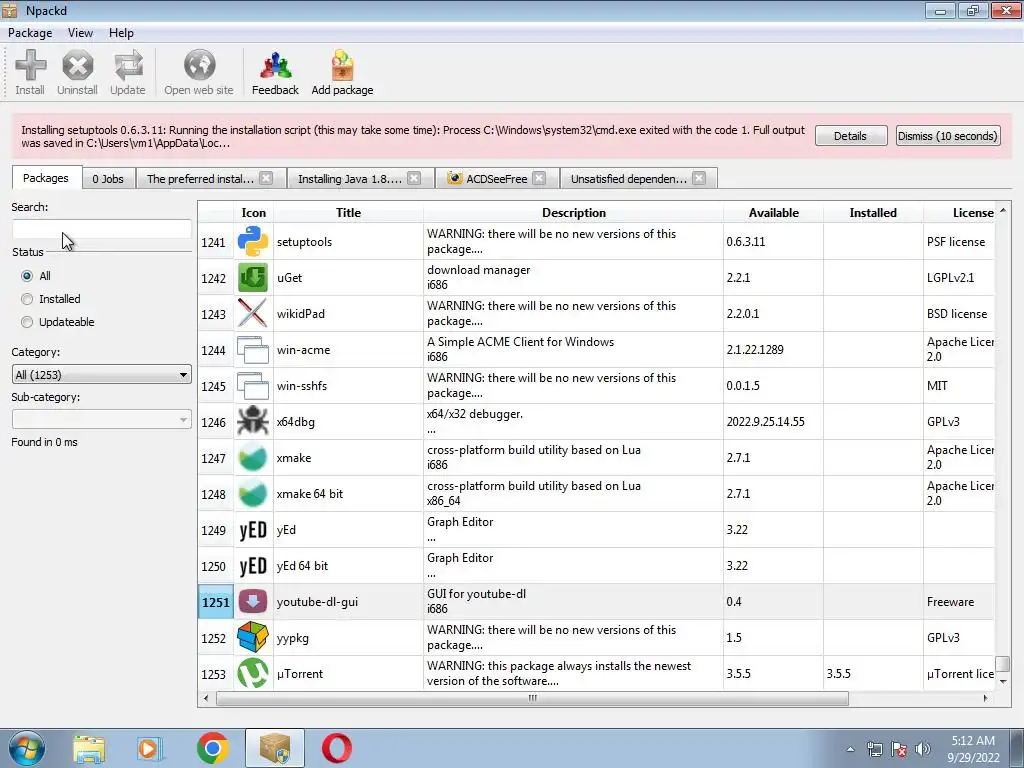Close the ACDSeeFree tab
This screenshot has width=1024, height=768.
(x=539, y=178)
